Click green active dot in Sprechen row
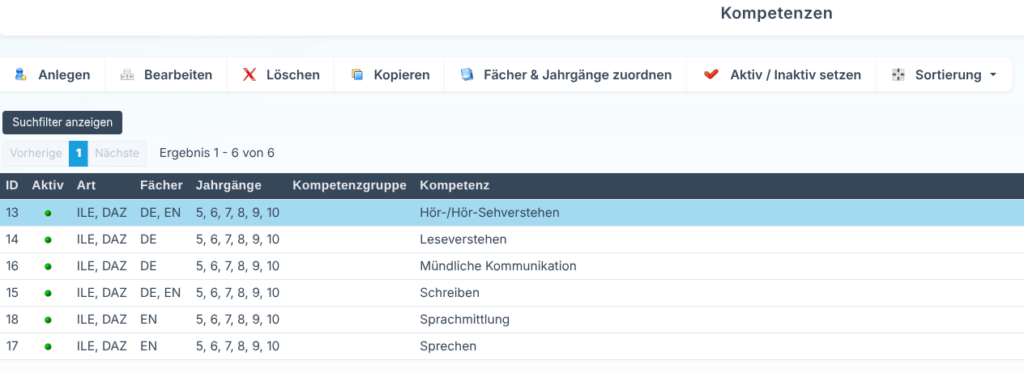This screenshot has width=1024, height=373. (48, 347)
